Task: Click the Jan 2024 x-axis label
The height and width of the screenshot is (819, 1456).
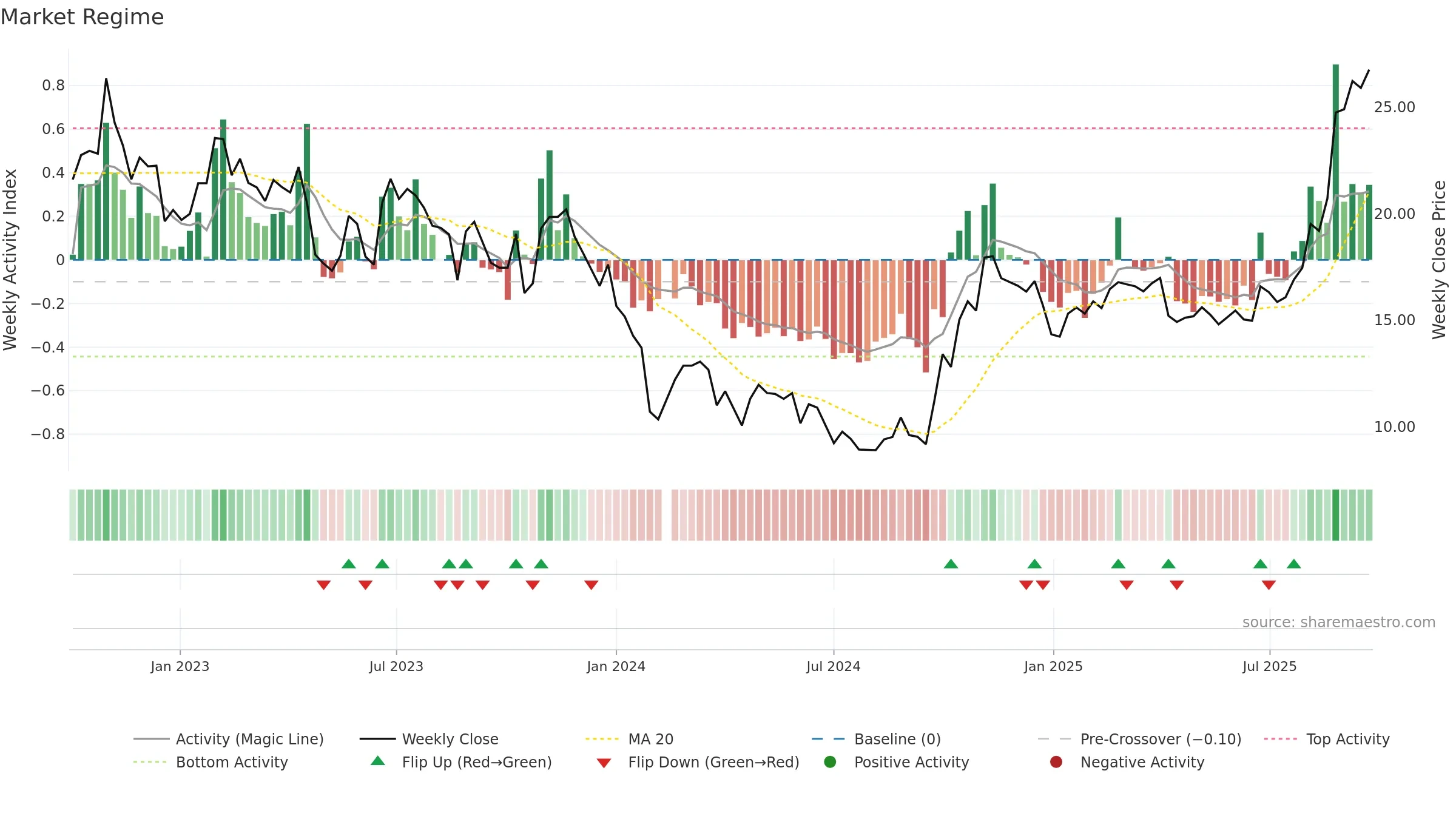Action: tap(616, 667)
